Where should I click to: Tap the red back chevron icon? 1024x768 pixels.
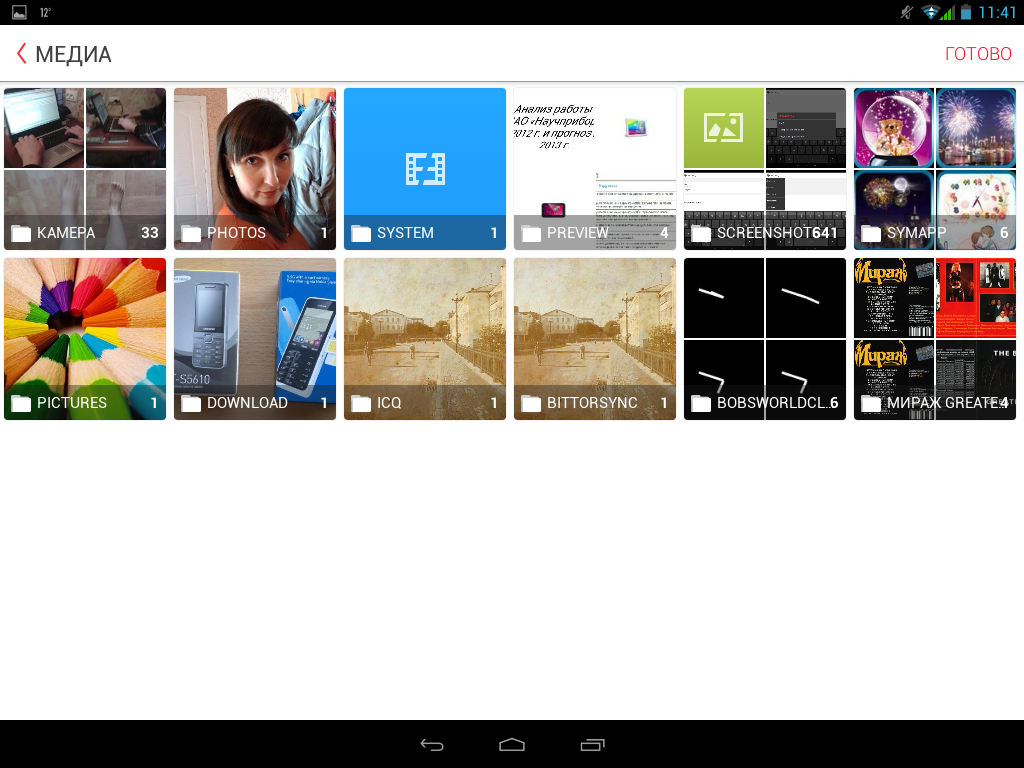21,54
